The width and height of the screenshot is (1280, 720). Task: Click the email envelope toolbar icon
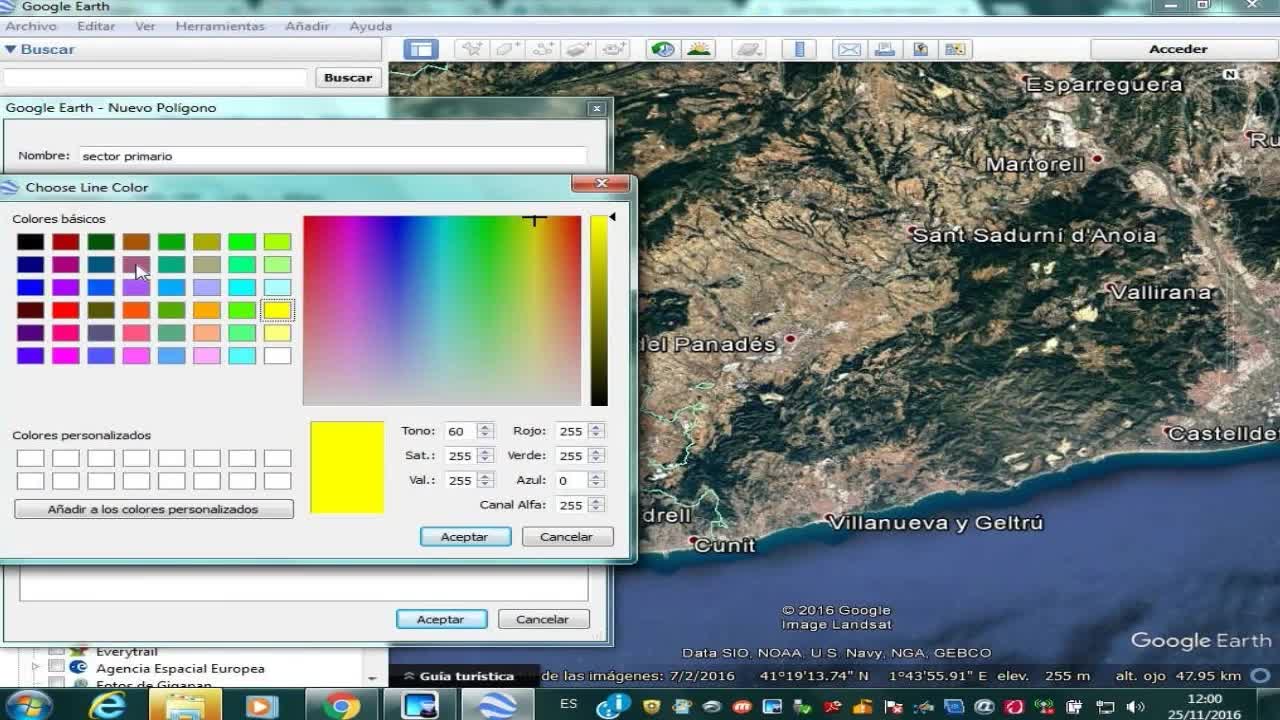[849, 49]
